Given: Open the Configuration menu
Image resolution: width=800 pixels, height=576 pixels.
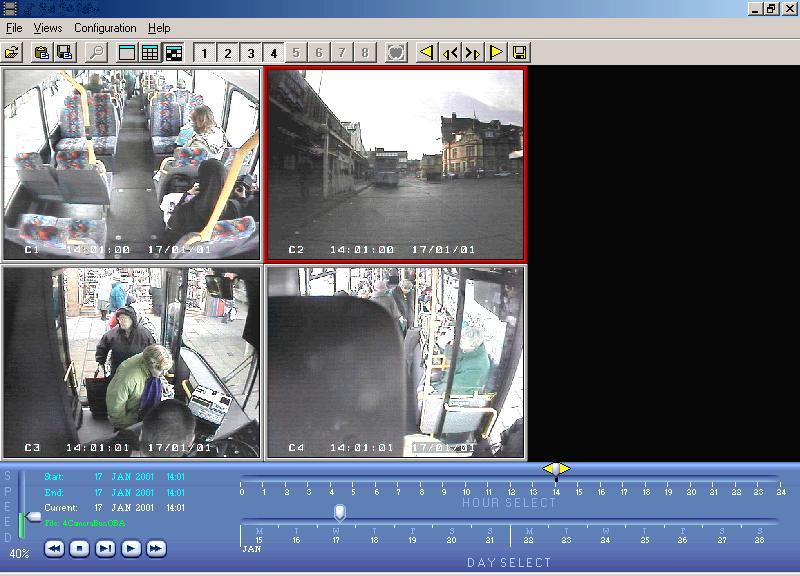Looking at the screenshot, I should 105,28.
